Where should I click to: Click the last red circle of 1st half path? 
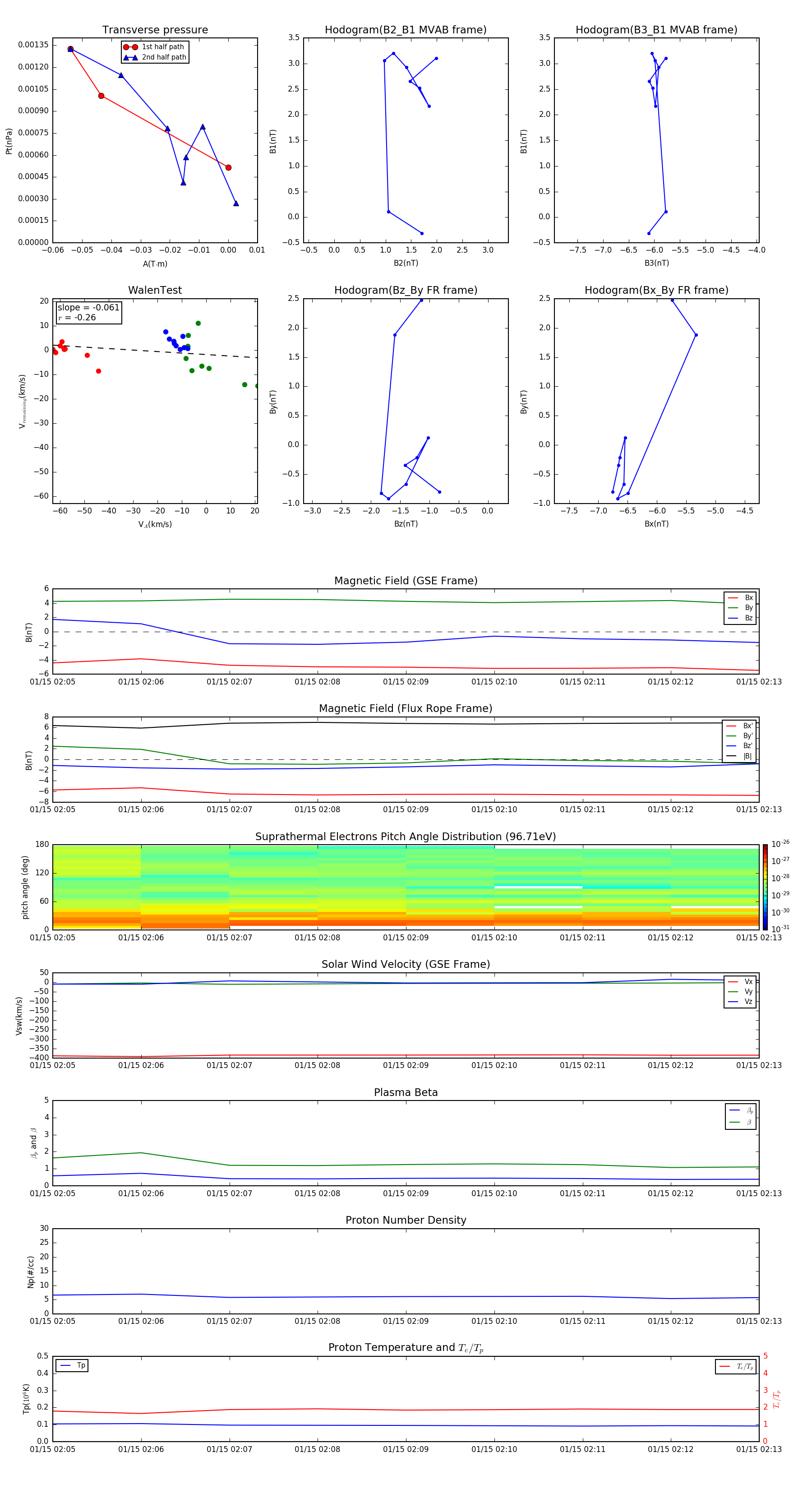coord(228,168)
